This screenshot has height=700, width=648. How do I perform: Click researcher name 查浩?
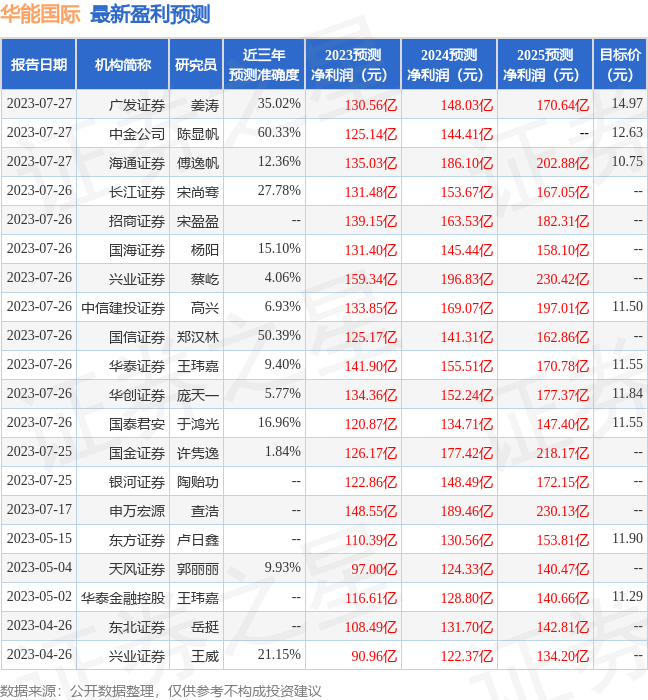205,512
